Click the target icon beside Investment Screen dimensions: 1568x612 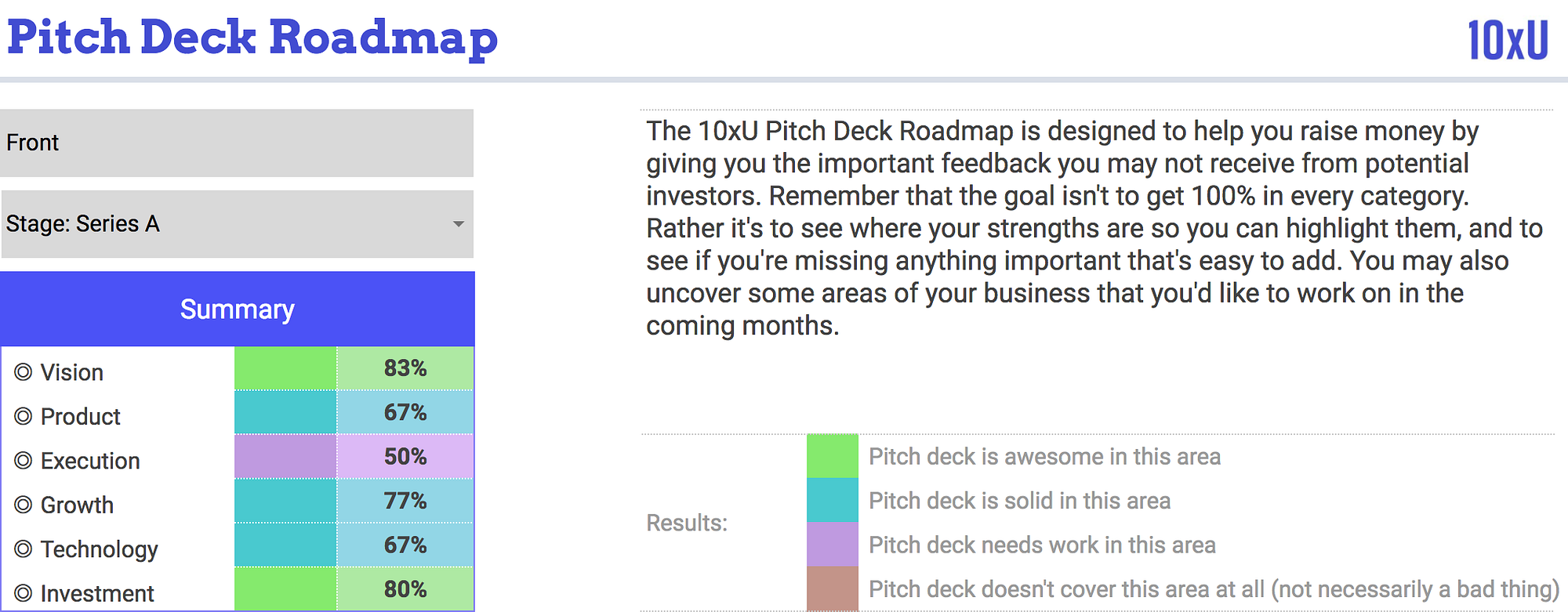coord(24,593)
